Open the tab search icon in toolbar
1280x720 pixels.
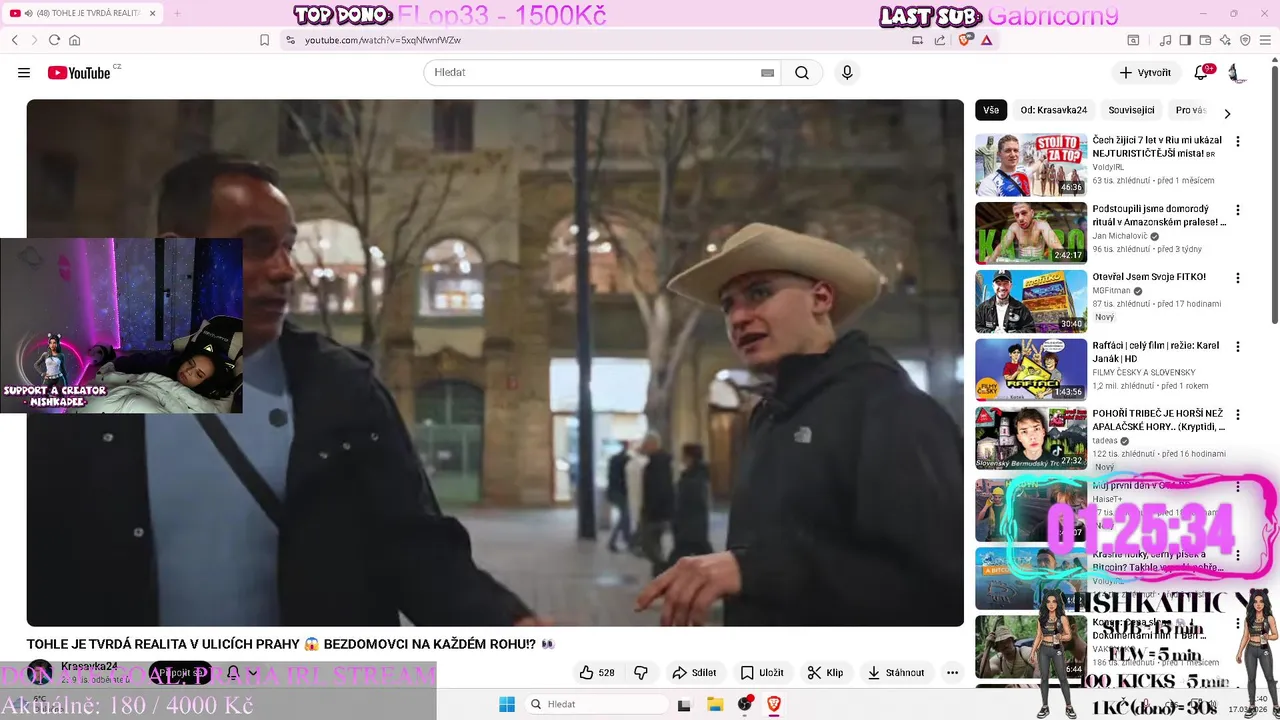pos(1133,40)
